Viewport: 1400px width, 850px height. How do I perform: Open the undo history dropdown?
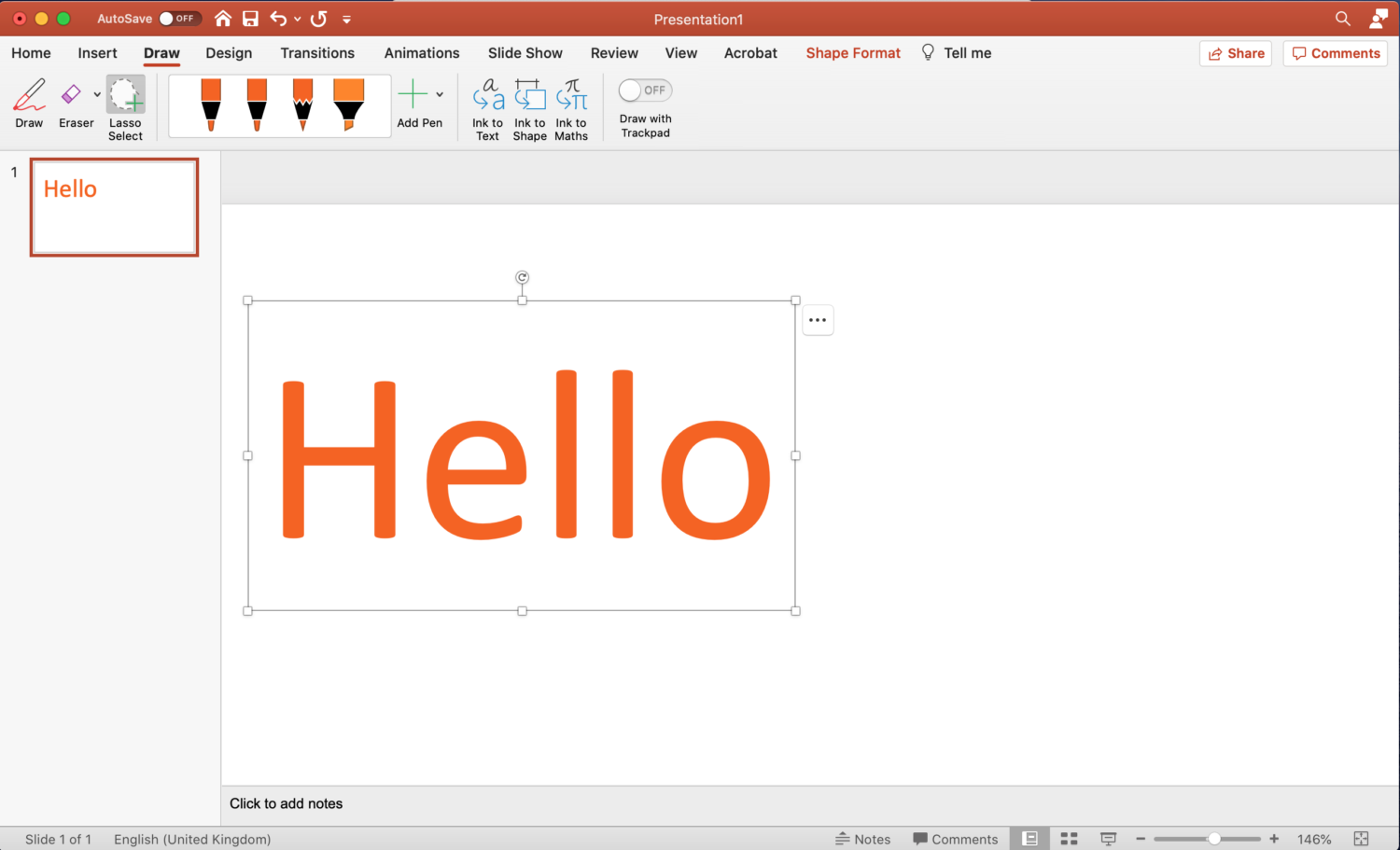(x=297, y=18)
